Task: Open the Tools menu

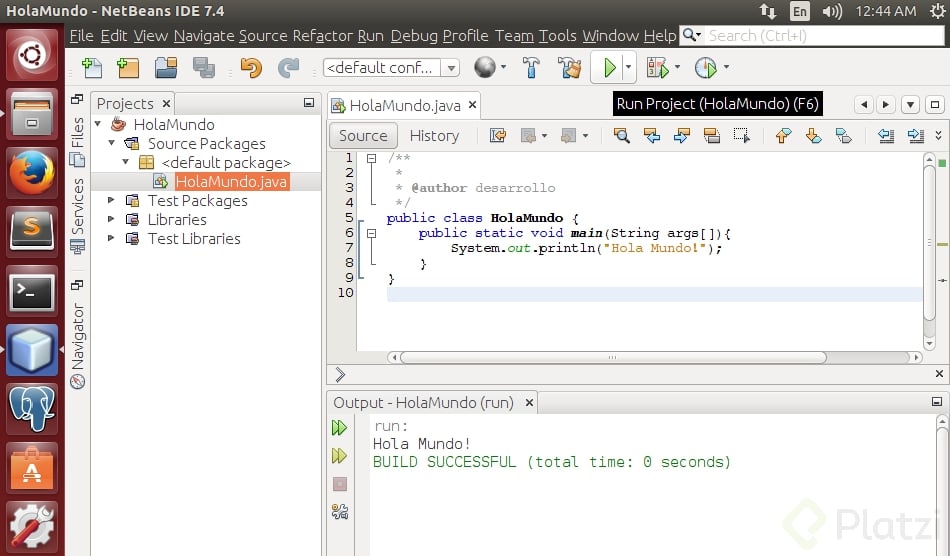Action: pyautogui.click(x=557, y=36)
